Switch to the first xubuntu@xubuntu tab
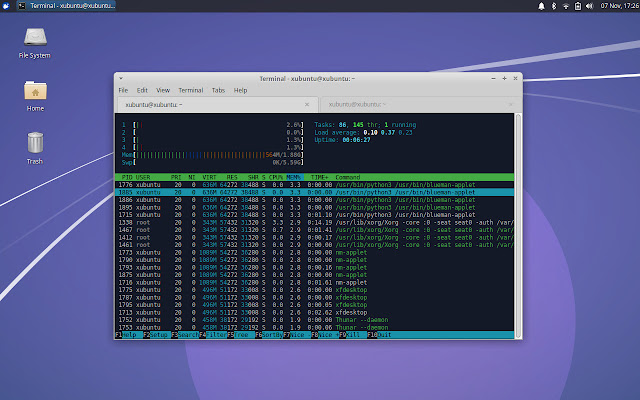The image size is (640, 400). point(218,104)
